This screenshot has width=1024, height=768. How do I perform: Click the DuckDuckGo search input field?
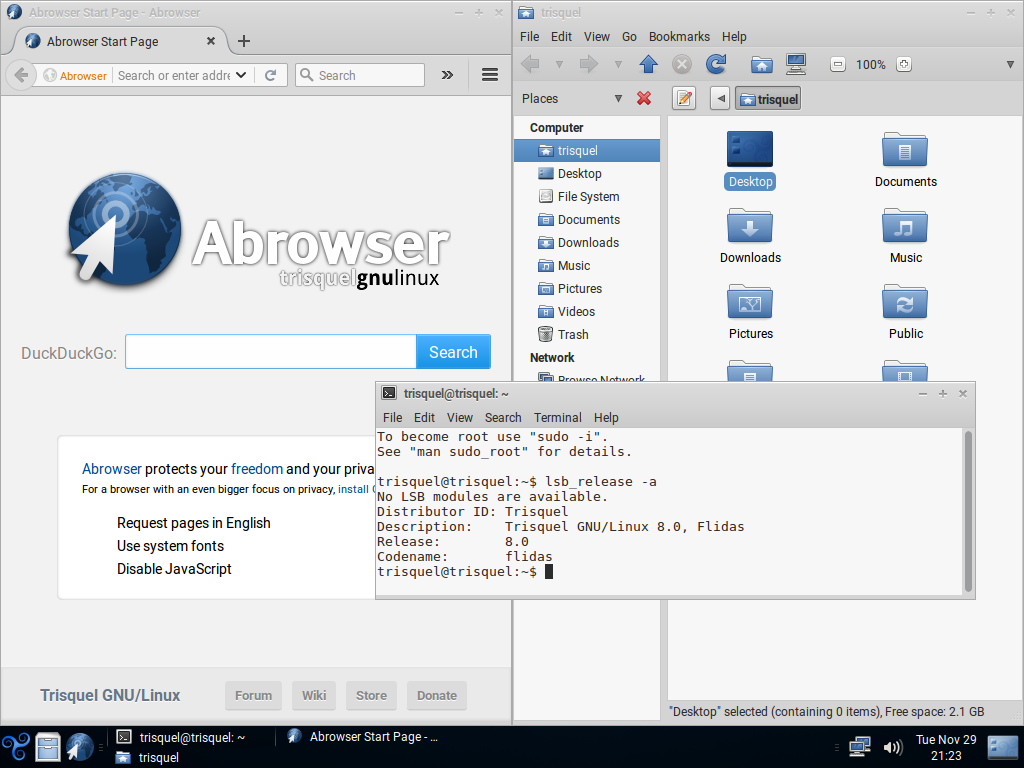270,352
